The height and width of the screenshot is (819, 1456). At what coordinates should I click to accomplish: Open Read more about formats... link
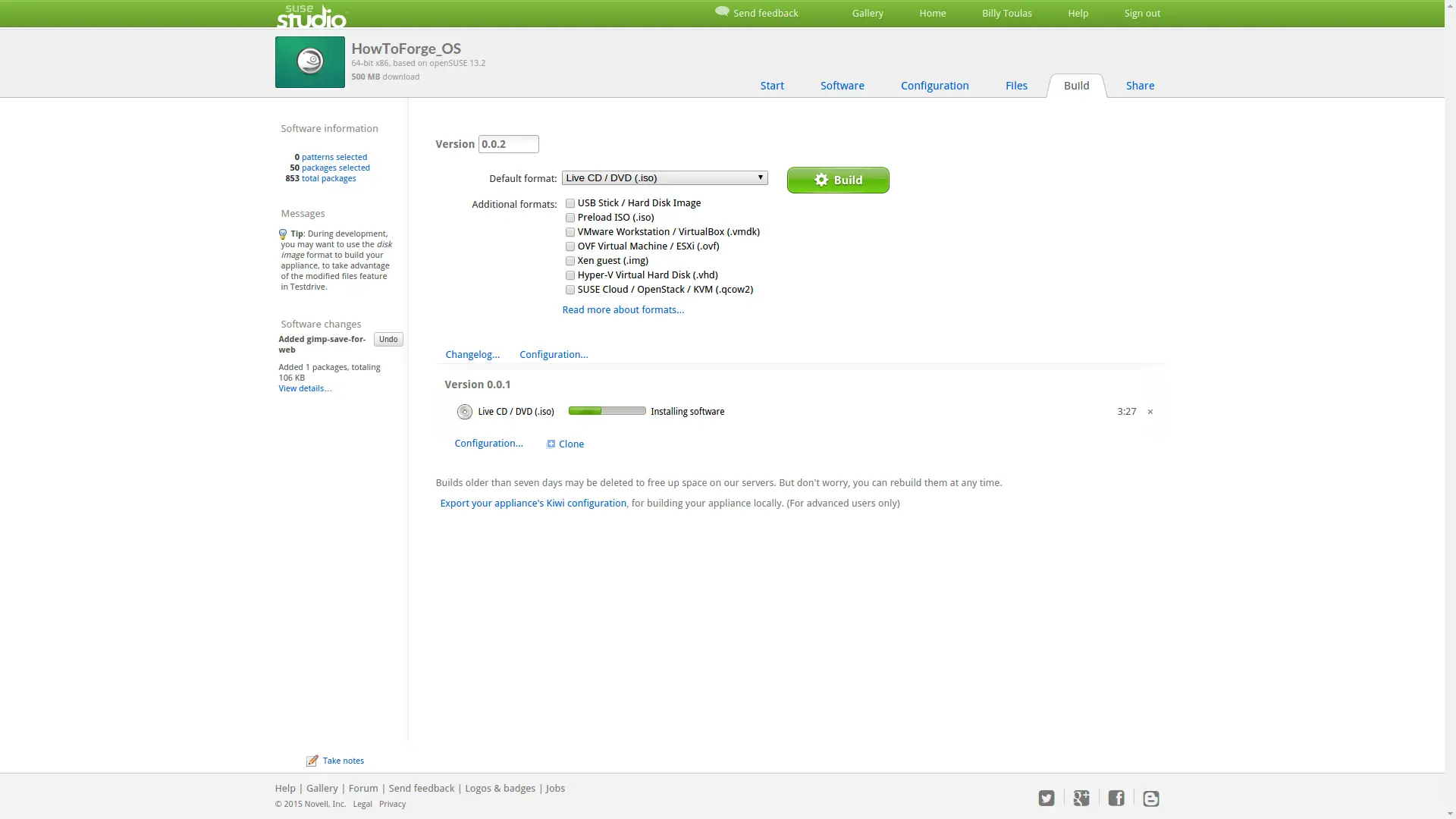pos(623,310)
